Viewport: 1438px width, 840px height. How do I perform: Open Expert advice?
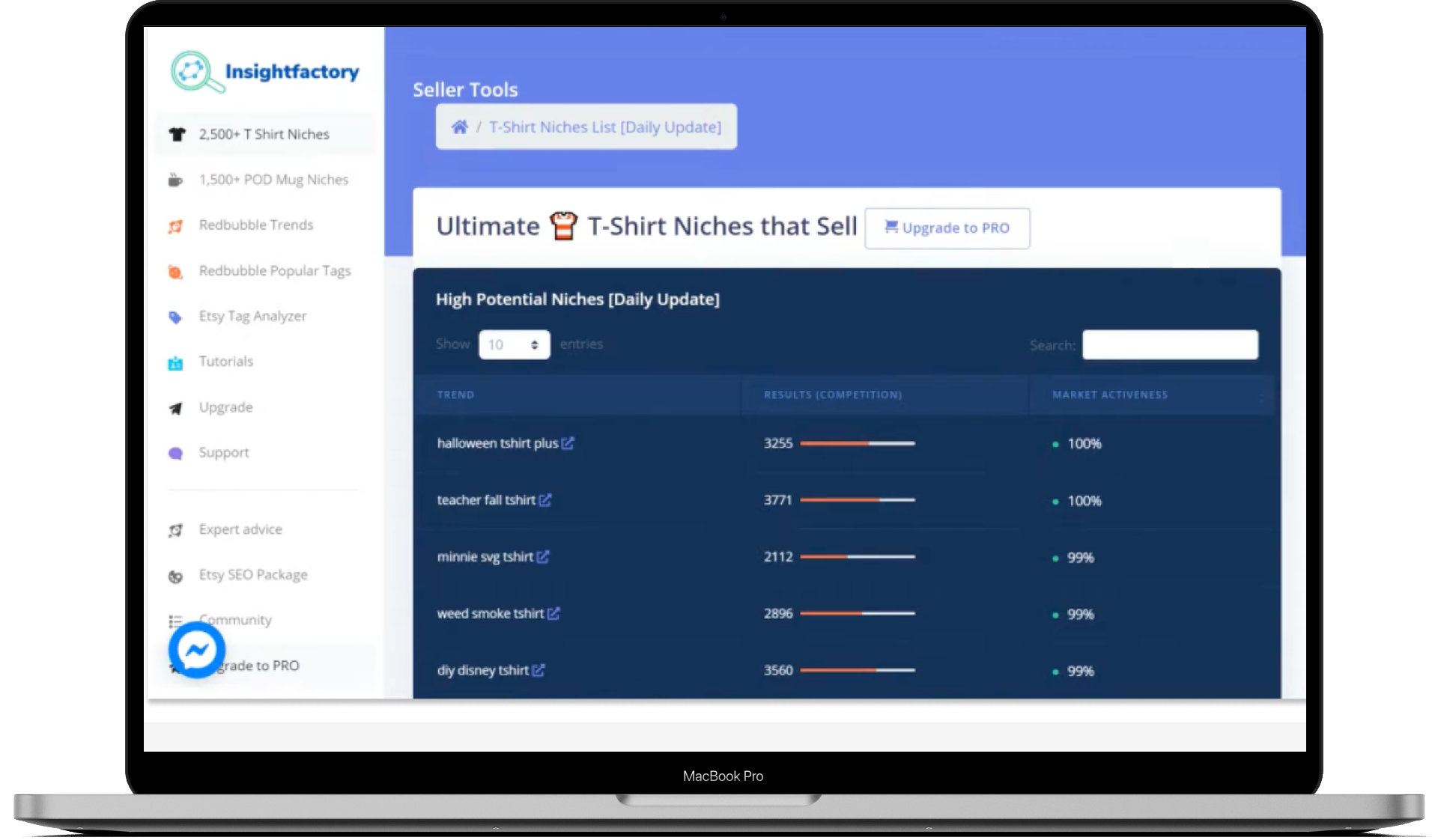point(240,529)
